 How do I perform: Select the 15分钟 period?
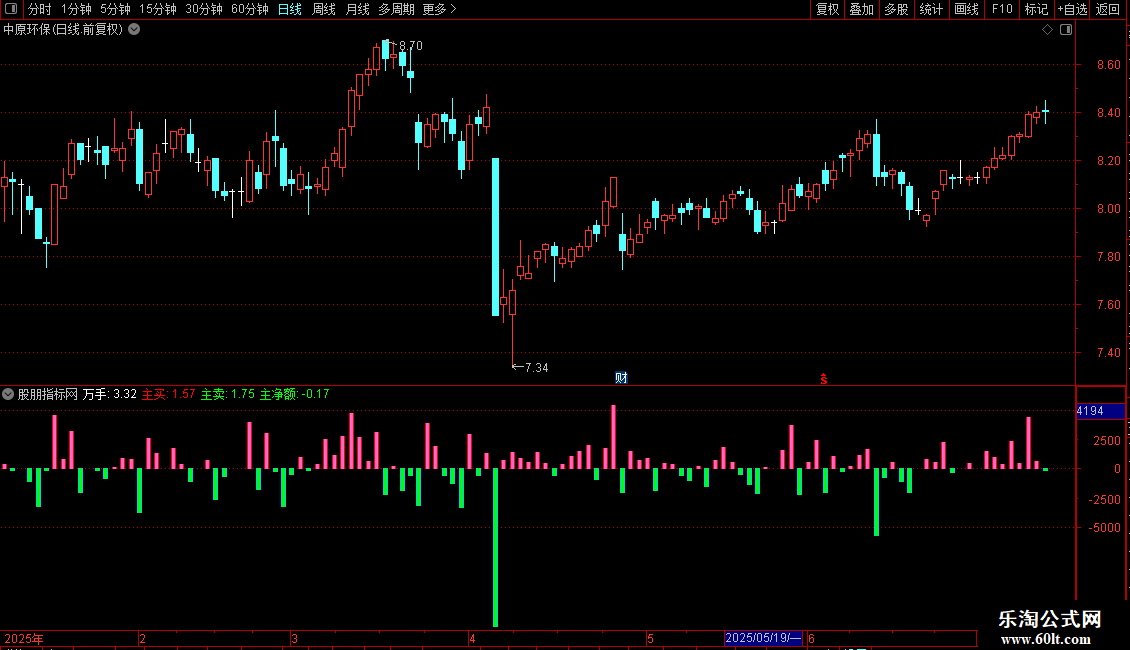158,9
